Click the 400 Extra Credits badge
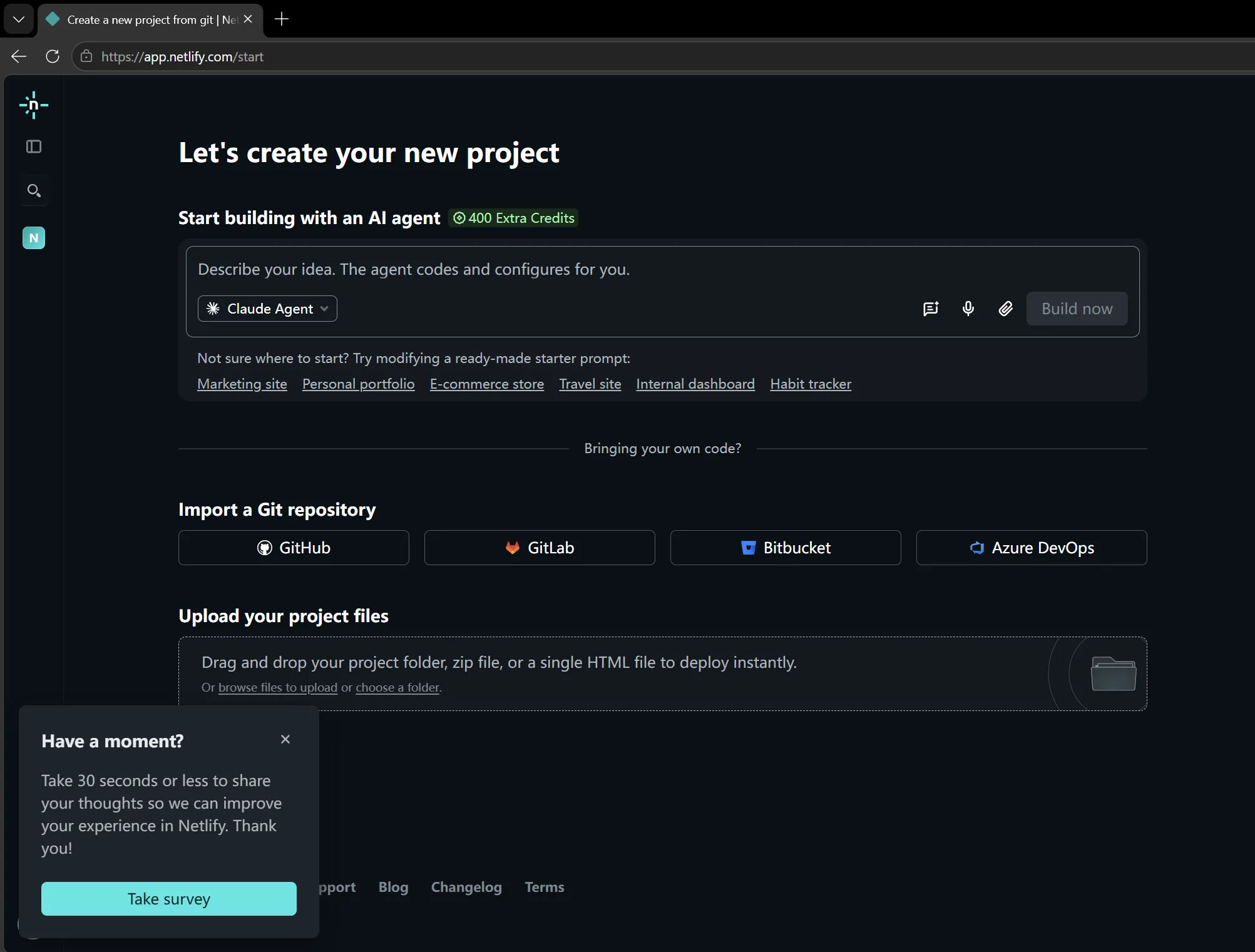 [513, 218]
